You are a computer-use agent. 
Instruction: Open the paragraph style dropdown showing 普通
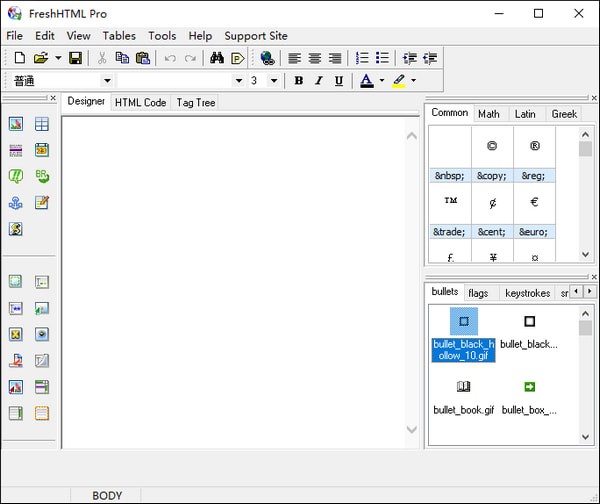tap(106, 81)
